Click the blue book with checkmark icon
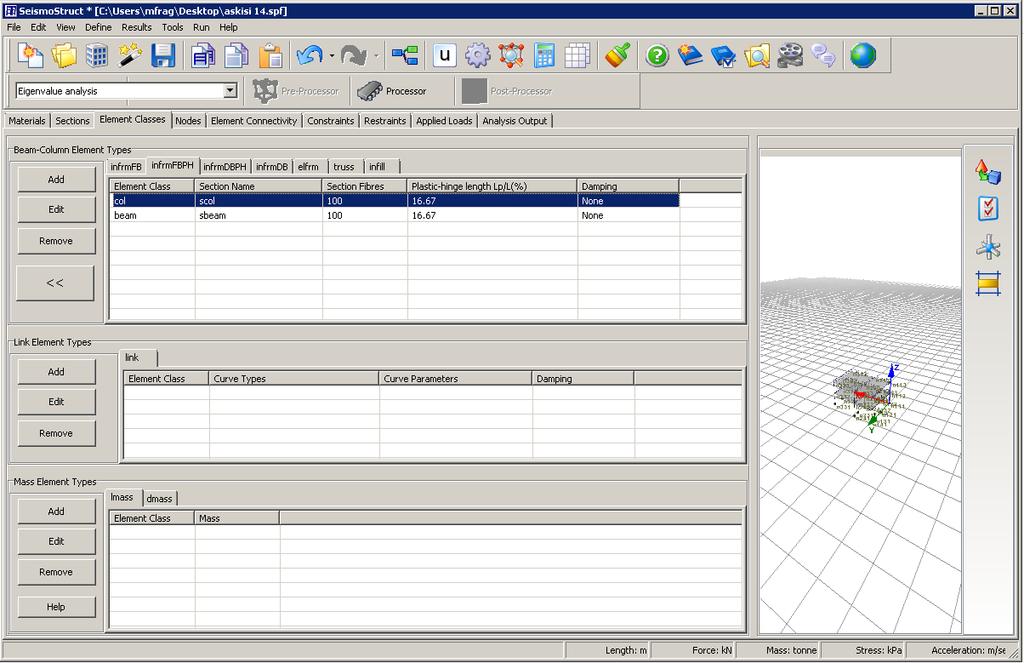 pos(724,56)
